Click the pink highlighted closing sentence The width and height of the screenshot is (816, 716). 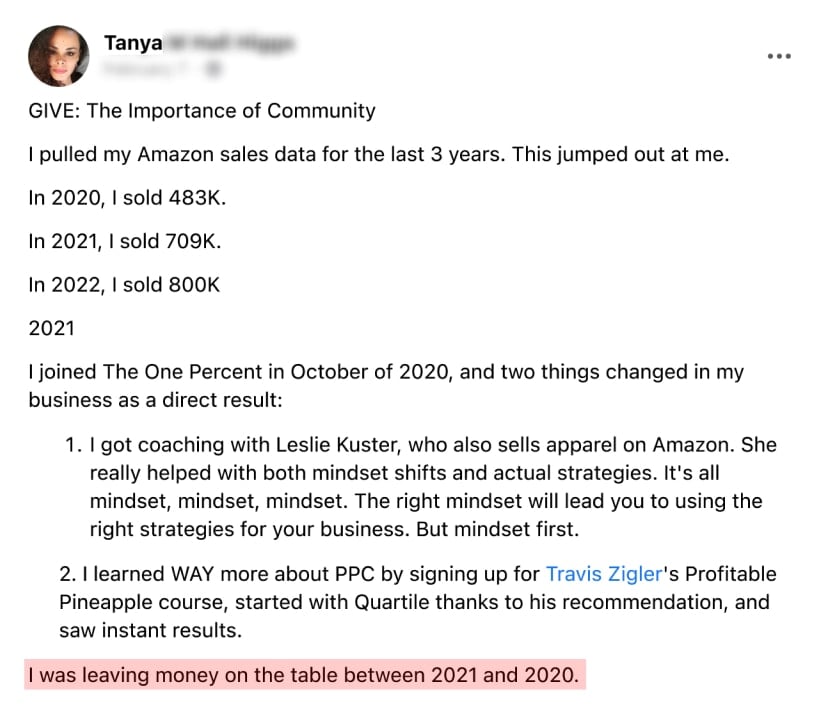point(305,674)
